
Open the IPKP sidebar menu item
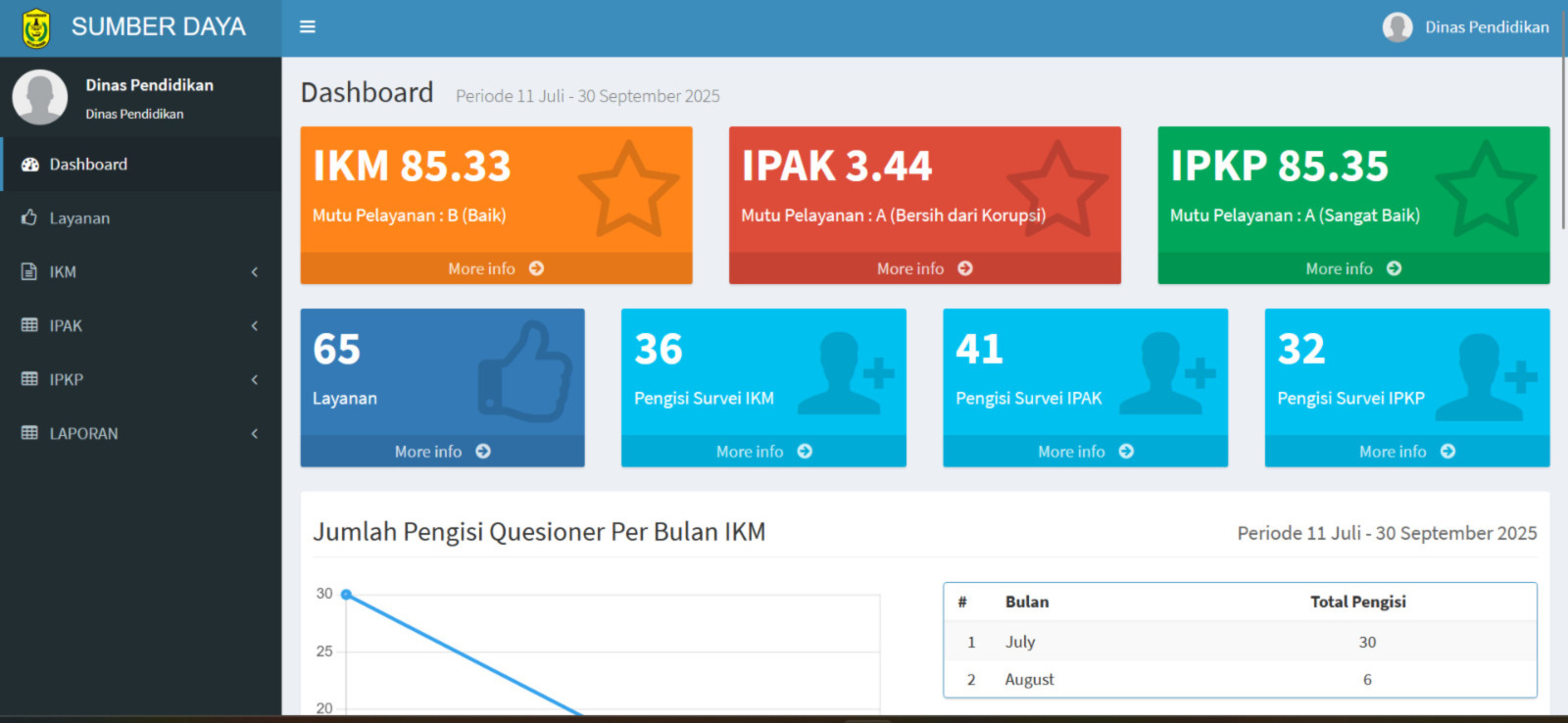click(140, 379)
